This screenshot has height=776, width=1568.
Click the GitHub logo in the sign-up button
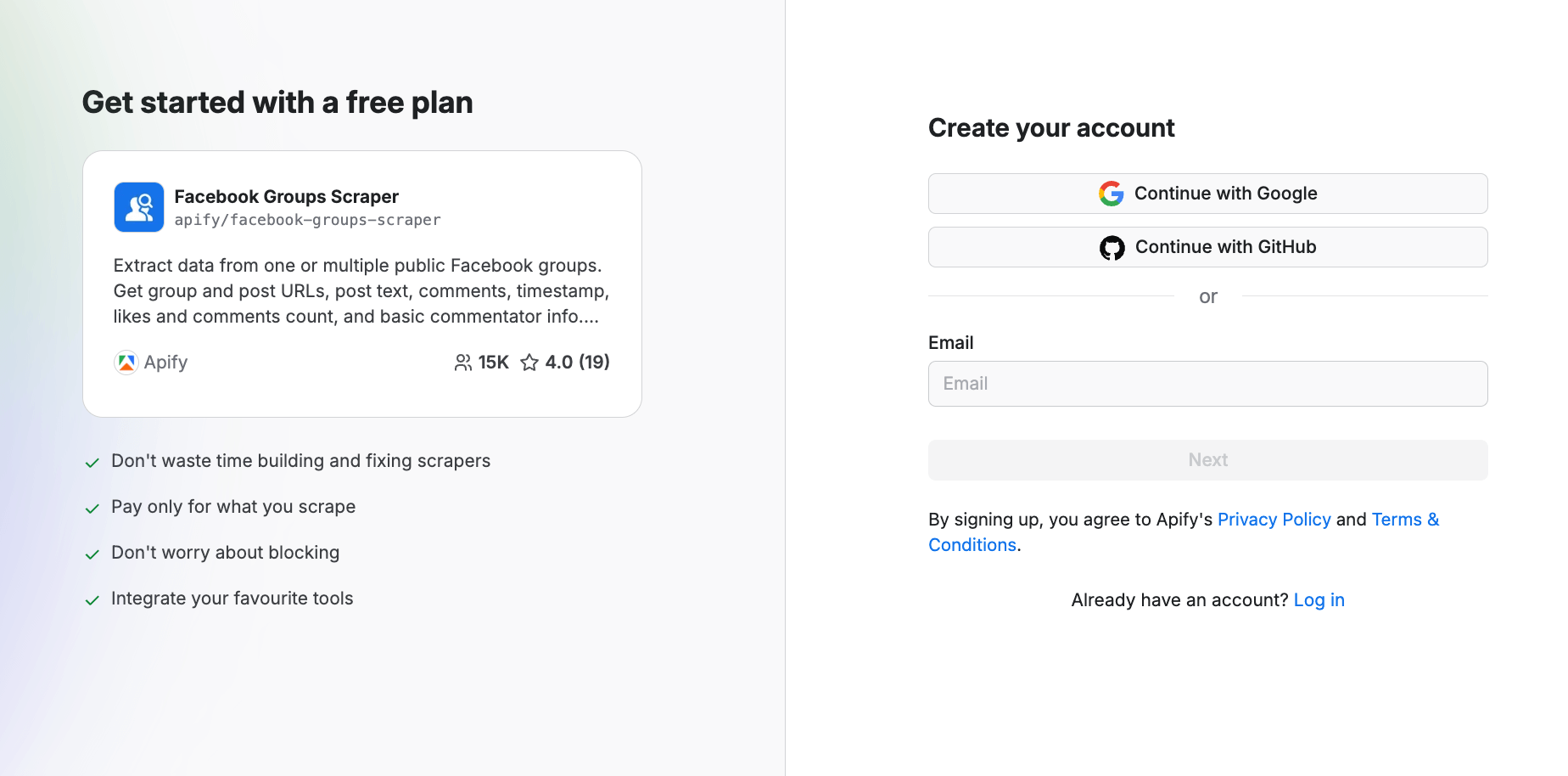[1112, 247]
